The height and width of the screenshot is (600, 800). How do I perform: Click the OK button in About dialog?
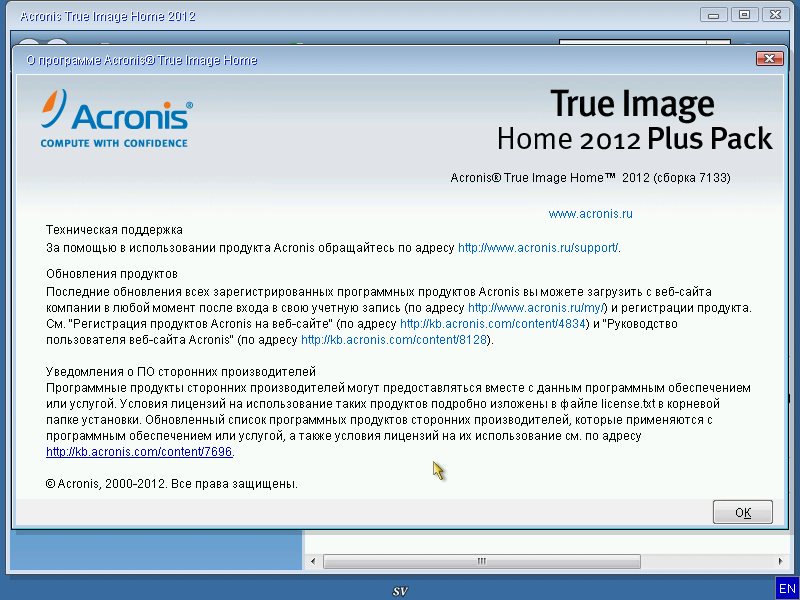(742, 512)
